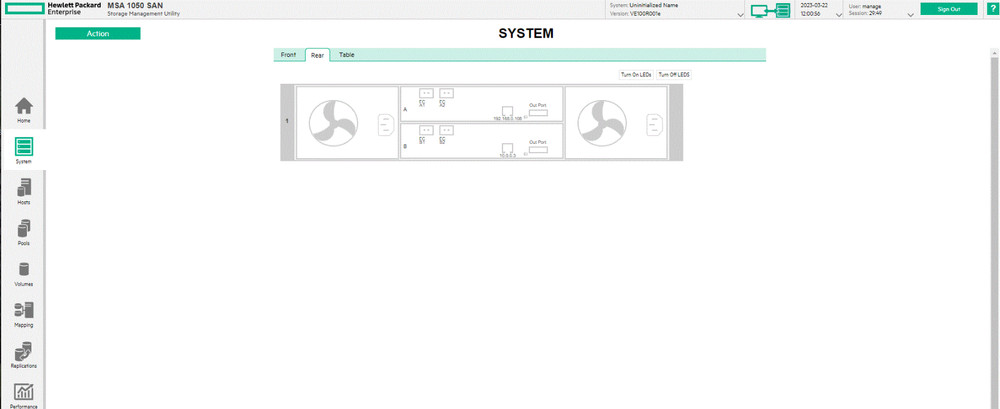Select the Volumes sidebar icon

pos(24,270)
